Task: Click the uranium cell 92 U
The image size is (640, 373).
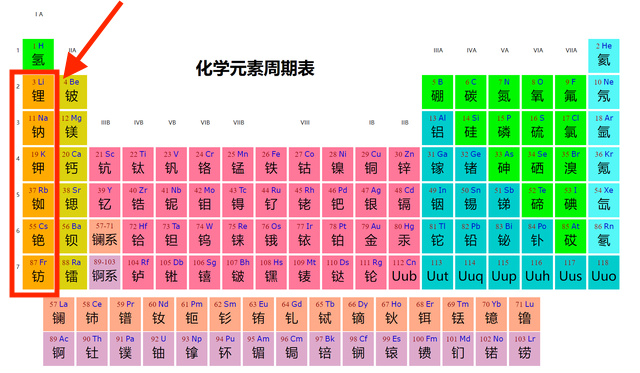Action: pyautogui.click(x=158, y=349)
